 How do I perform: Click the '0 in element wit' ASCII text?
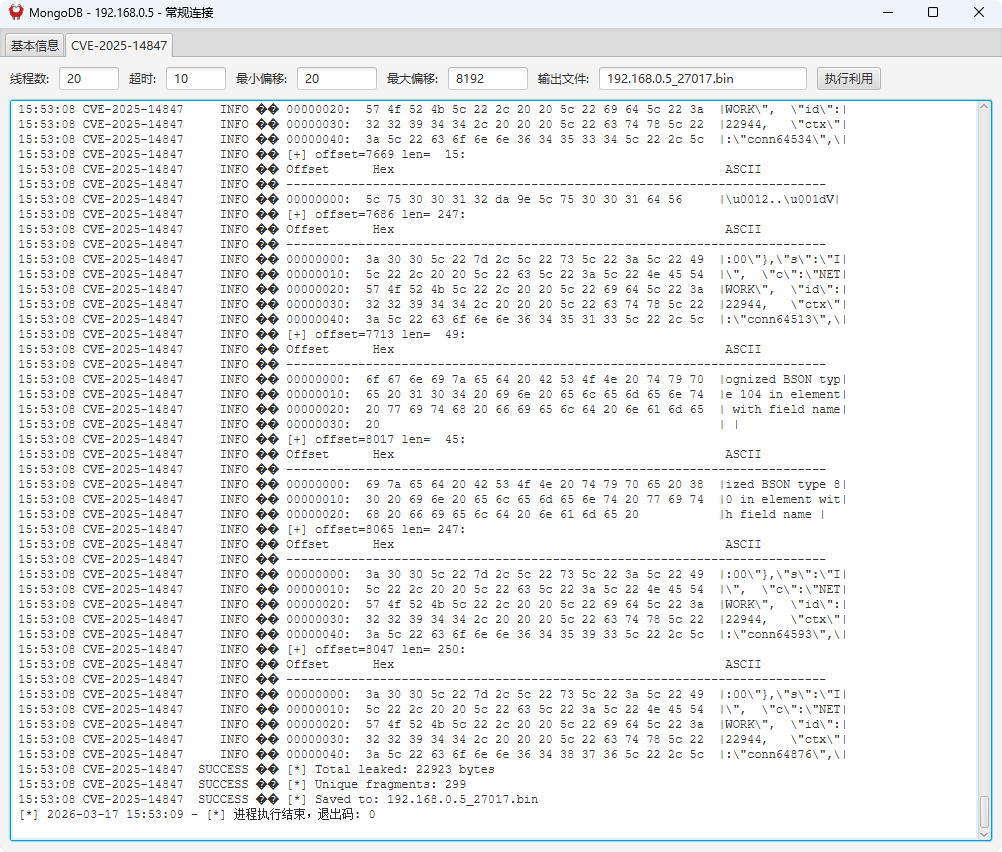pos(783,499)
